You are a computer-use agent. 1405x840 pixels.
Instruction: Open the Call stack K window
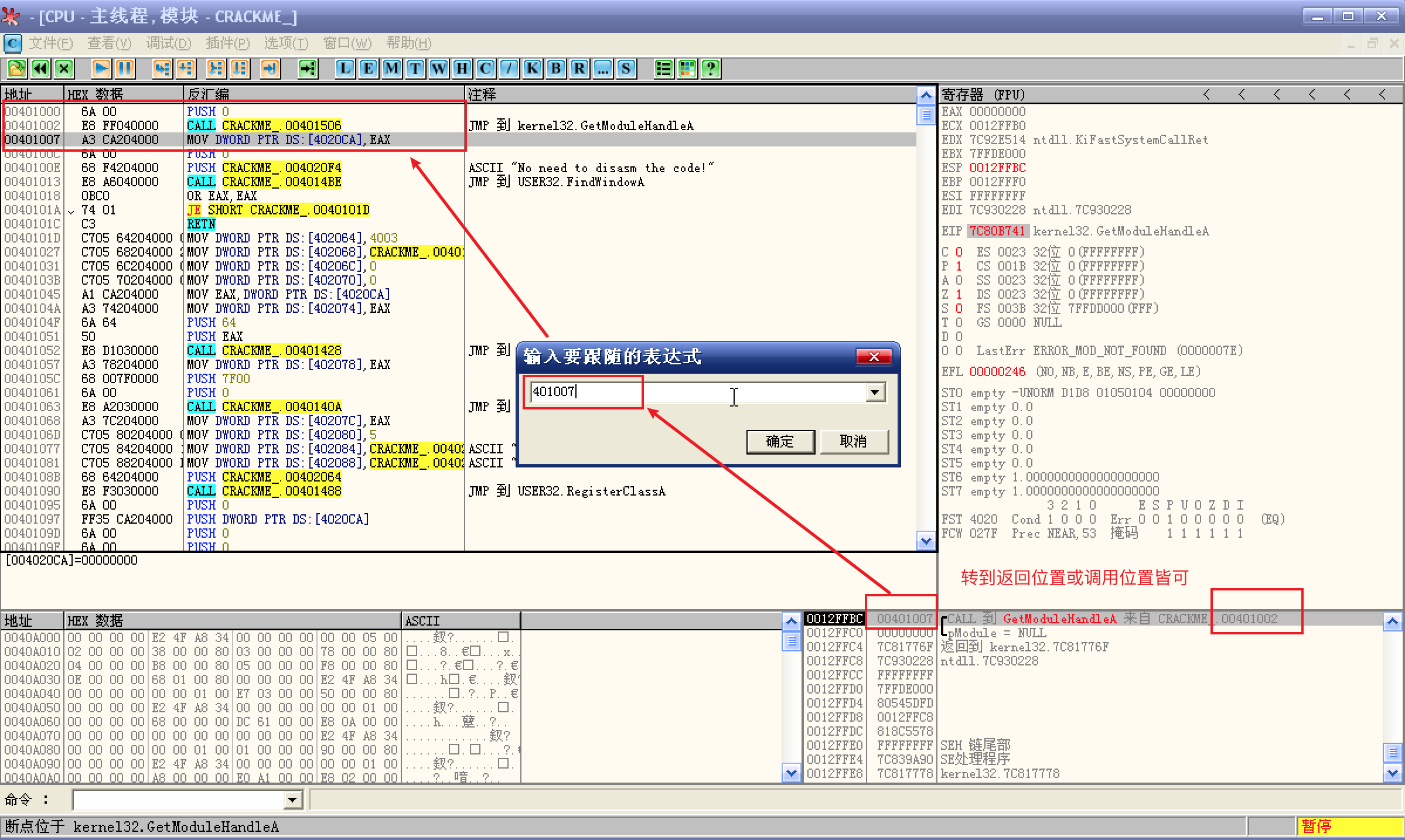[532, 69]
